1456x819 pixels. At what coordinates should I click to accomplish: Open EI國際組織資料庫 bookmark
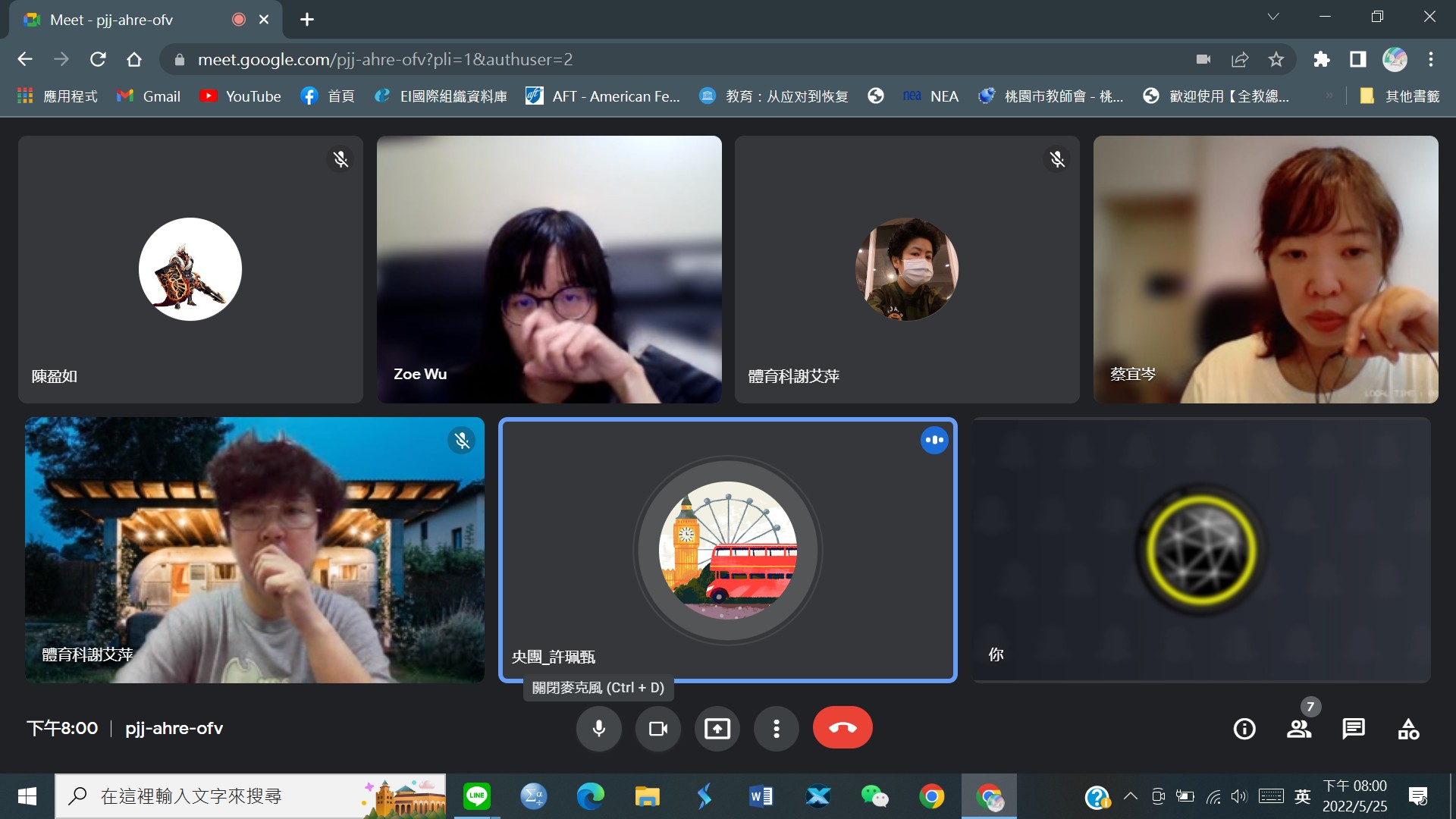(x=441, y=96)
